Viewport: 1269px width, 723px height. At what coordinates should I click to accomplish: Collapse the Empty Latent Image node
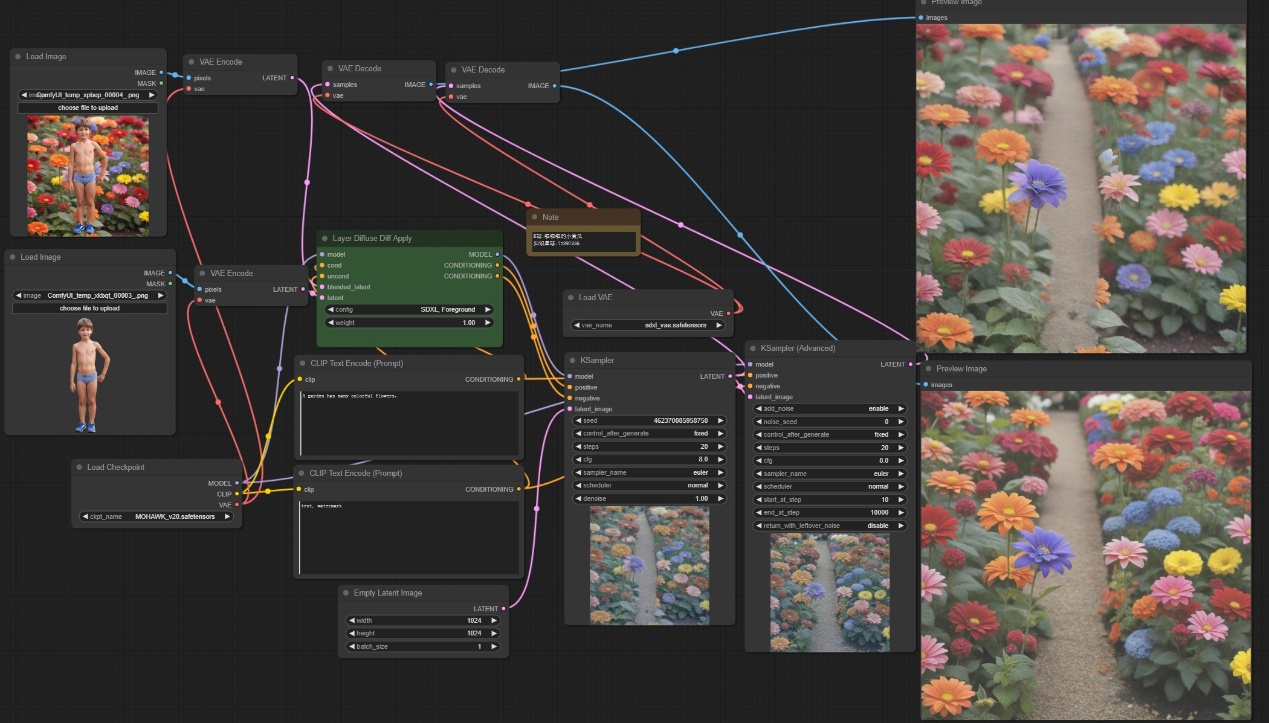click(x=346, y=593)
